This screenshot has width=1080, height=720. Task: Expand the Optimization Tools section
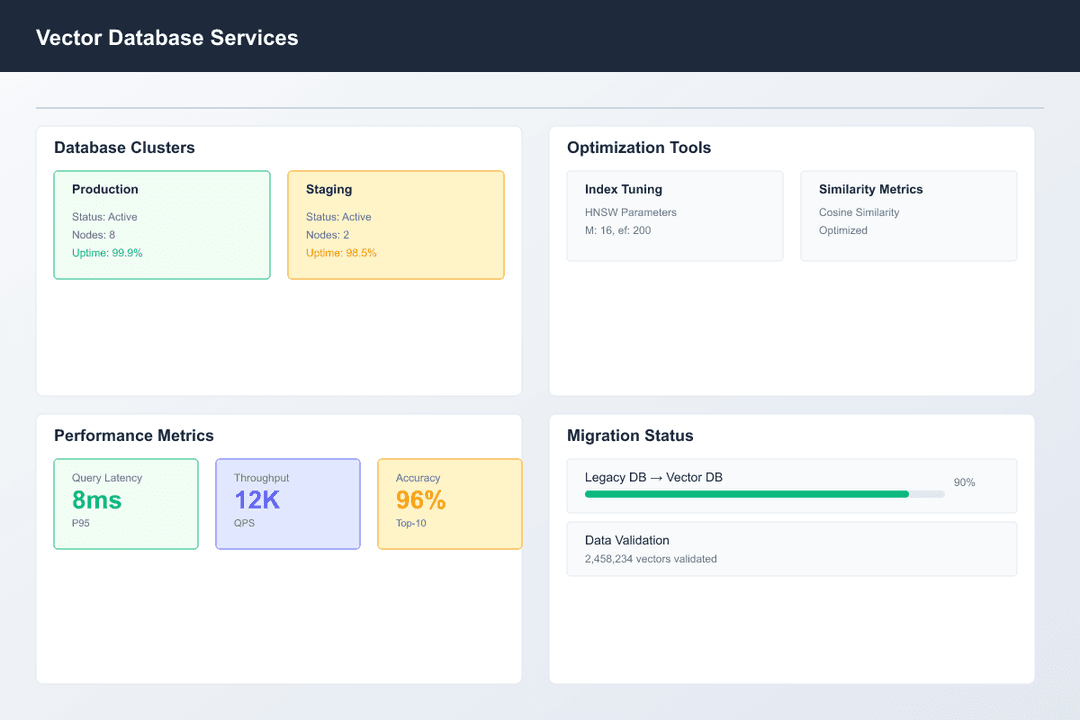coord(638,147)
